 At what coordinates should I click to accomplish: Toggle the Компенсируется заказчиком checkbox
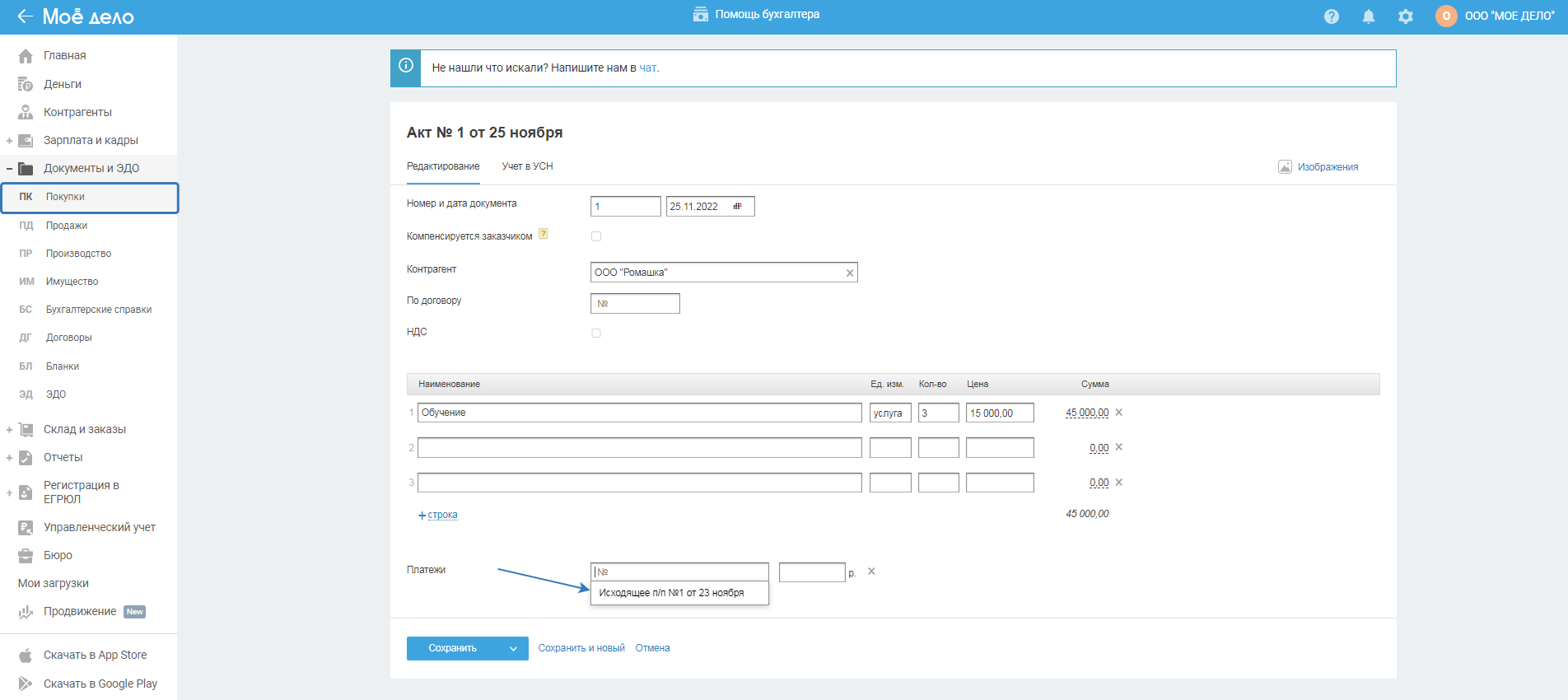596,236
